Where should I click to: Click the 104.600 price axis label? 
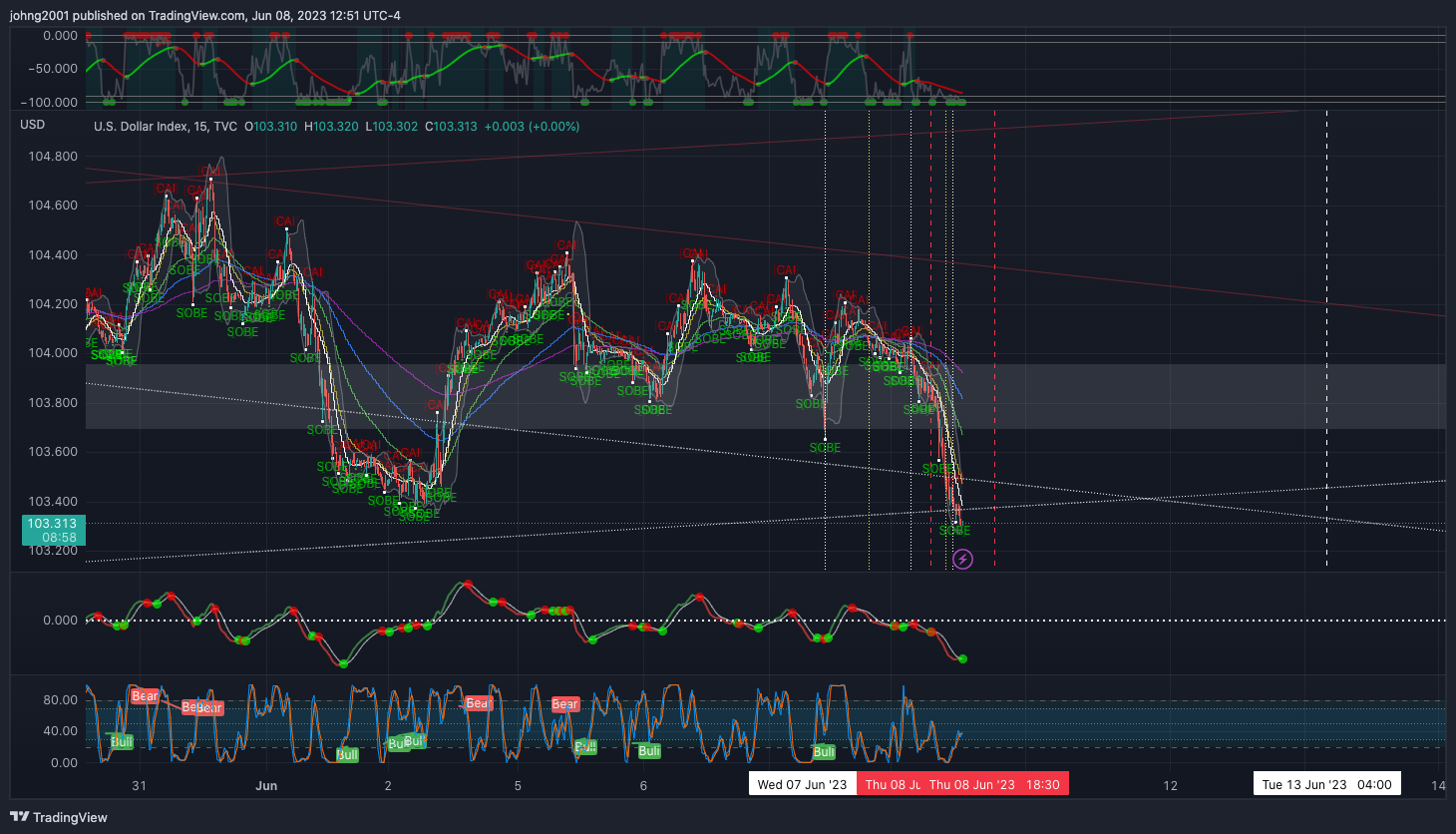(x=53, y=206)
